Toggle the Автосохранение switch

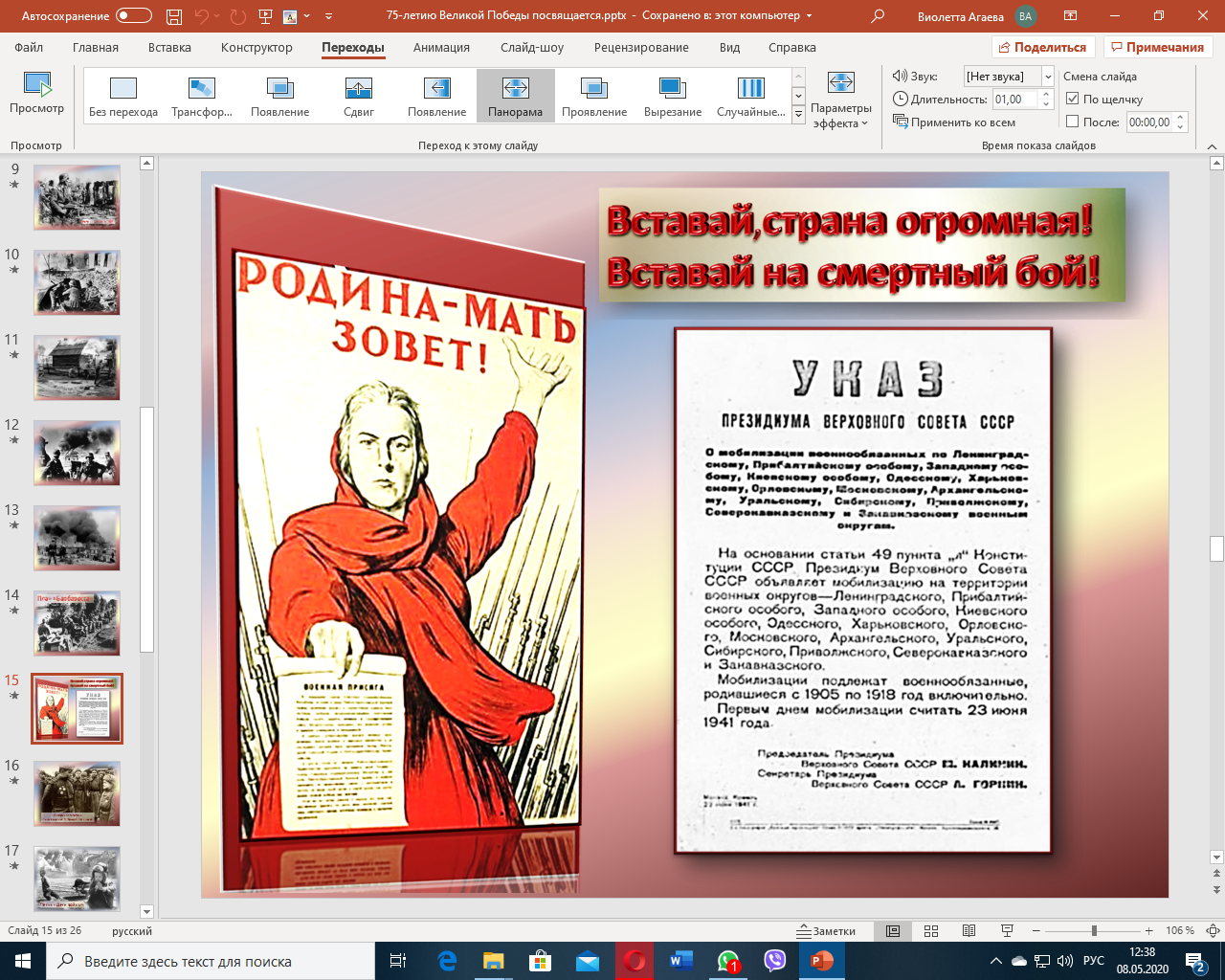pyautogui.click(x=133, y=16)
